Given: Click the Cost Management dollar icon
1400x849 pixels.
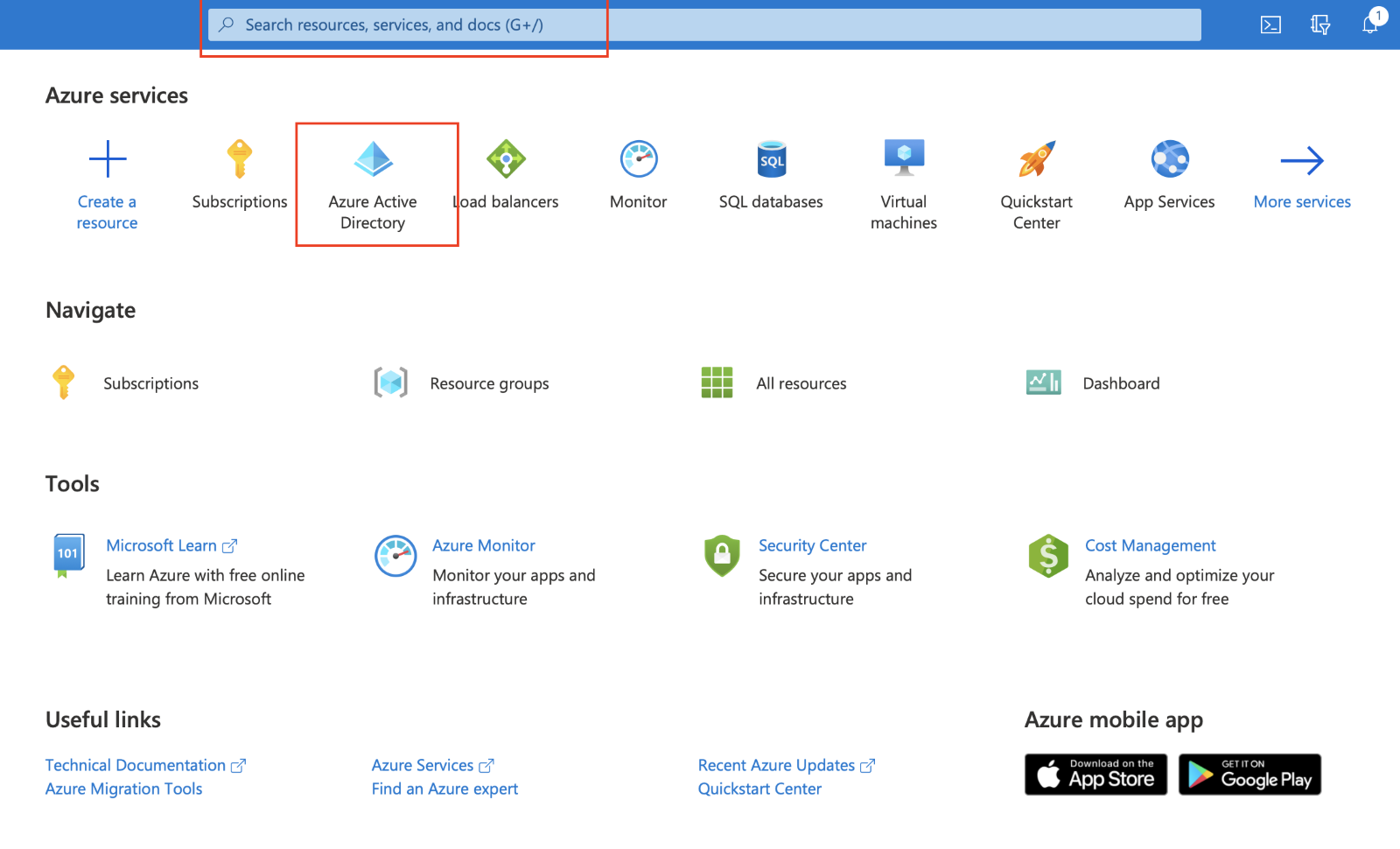Looking at the screenshot, I should click(x=1048, y=556).
